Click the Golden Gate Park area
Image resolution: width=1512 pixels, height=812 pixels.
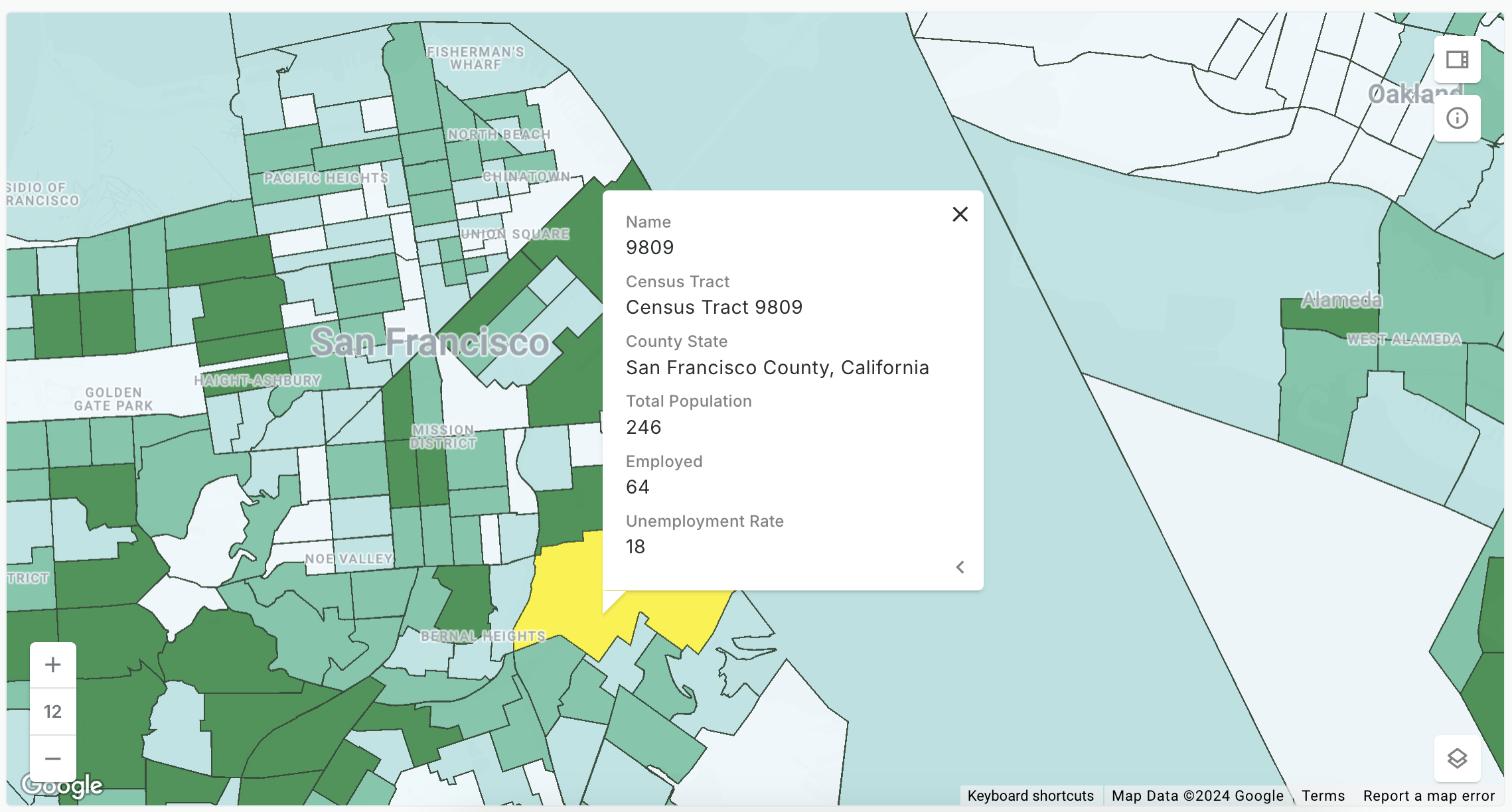click(x=113, y=399)
